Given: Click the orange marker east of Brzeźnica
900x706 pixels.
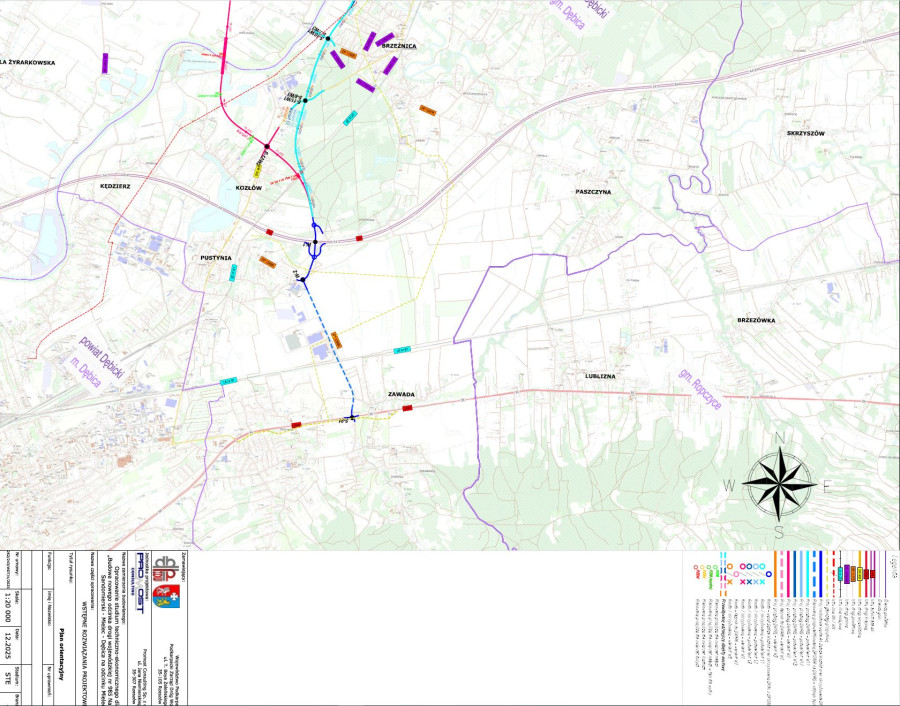Looking at the screenshot, I should click(428, 109).
